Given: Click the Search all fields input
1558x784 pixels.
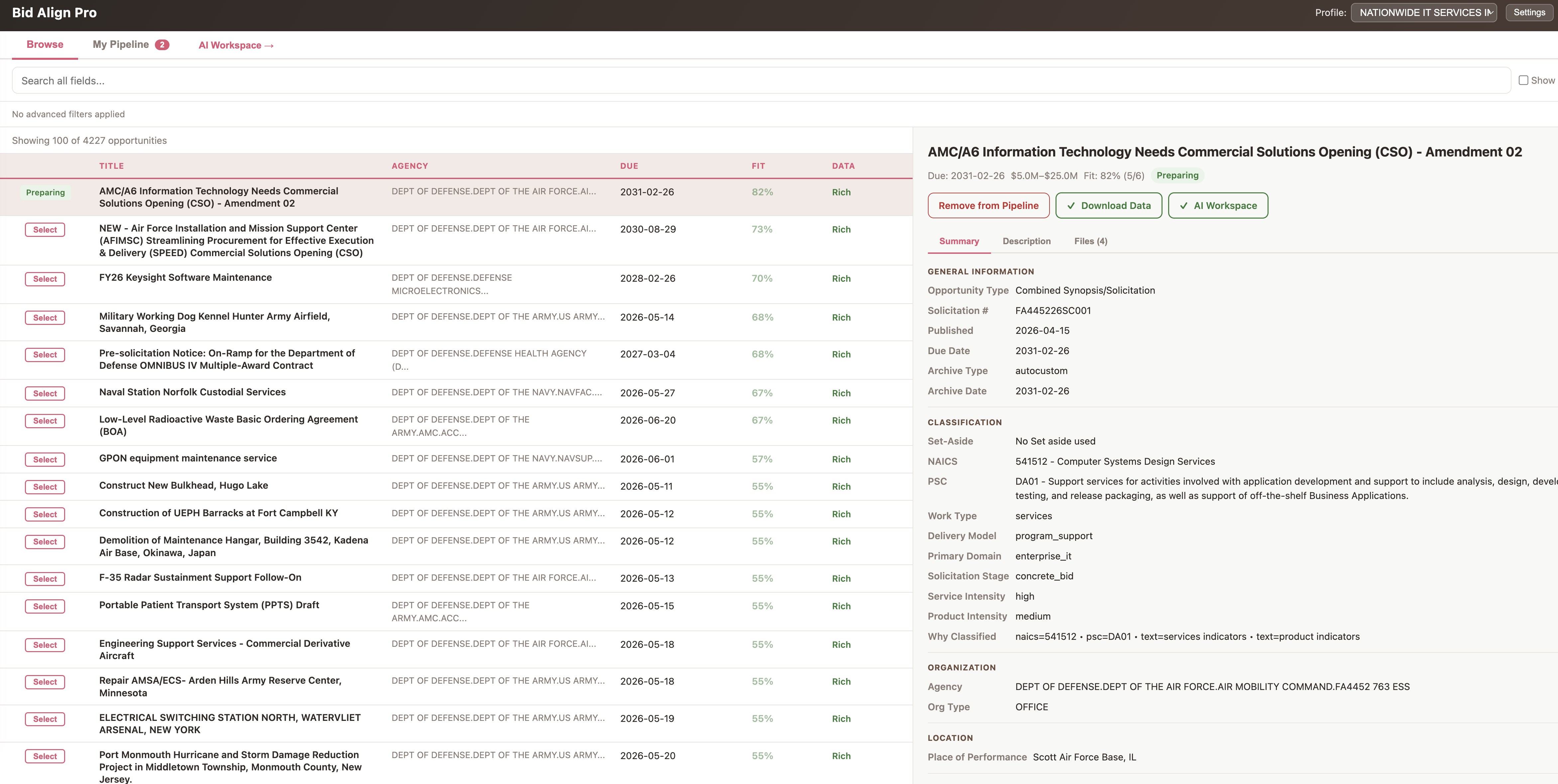Looking at the screenshot, I should pos(761,80).
